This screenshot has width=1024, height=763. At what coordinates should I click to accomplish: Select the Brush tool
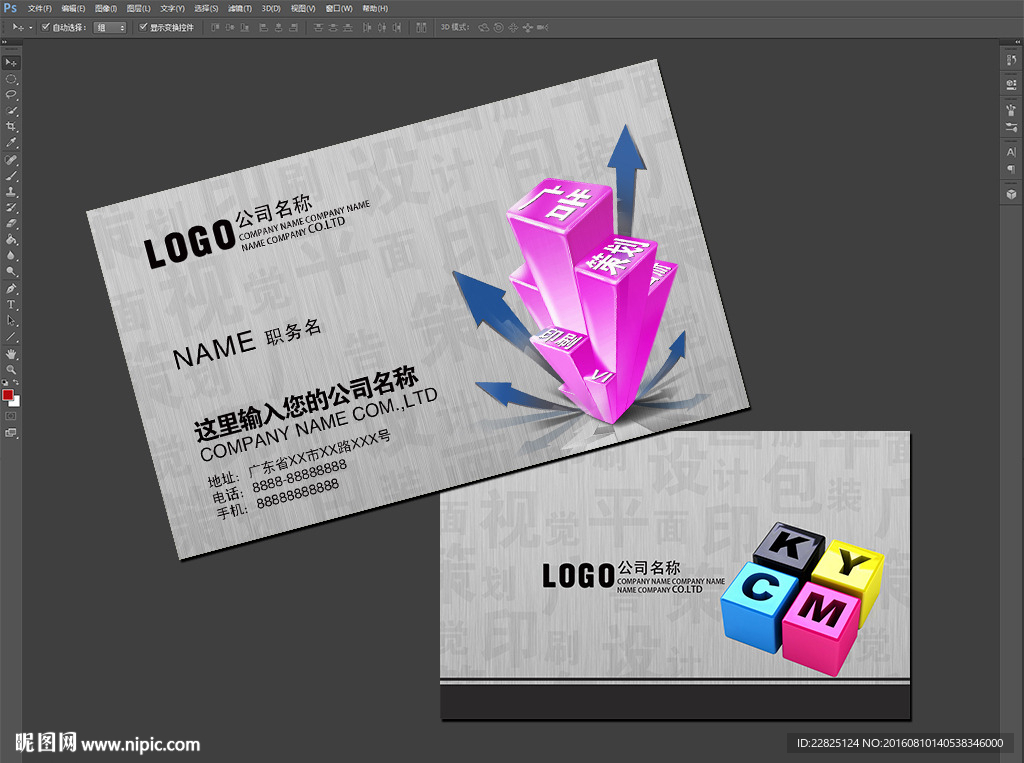point(11,176)
